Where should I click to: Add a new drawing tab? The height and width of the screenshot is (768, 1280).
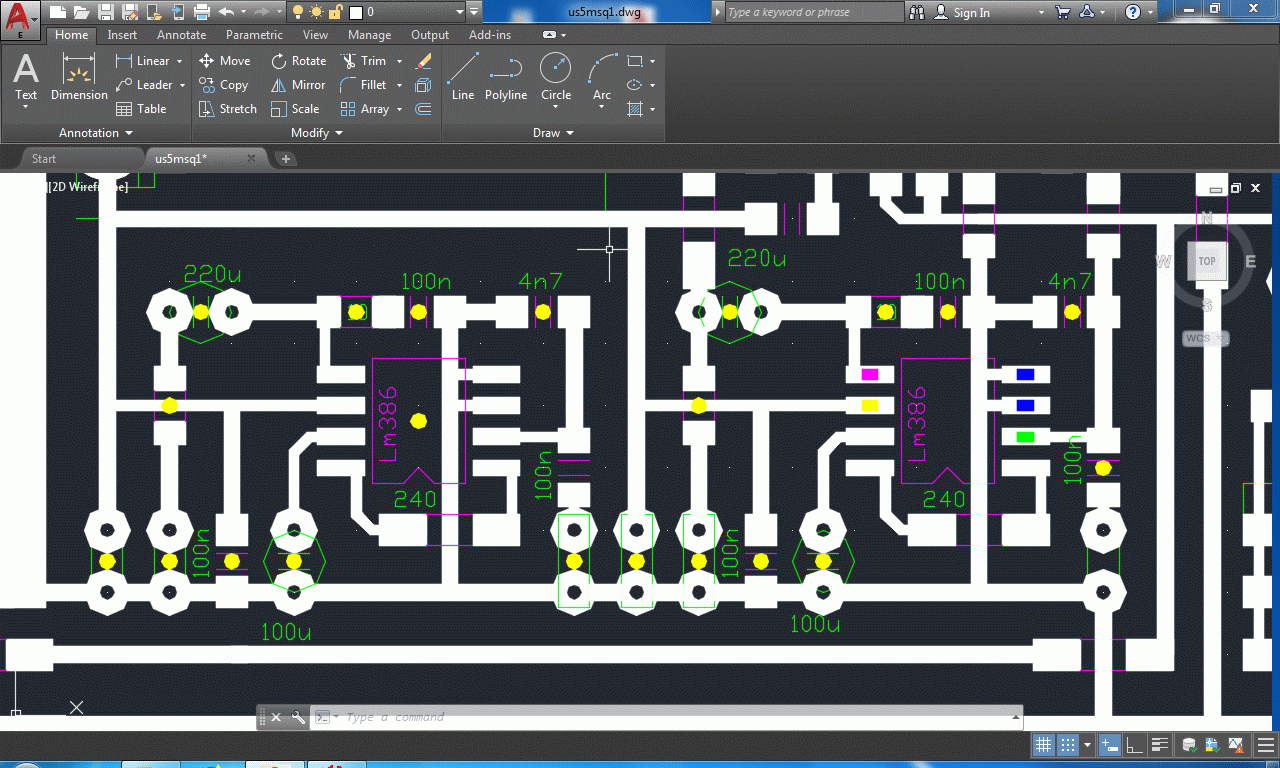[285, 159]
